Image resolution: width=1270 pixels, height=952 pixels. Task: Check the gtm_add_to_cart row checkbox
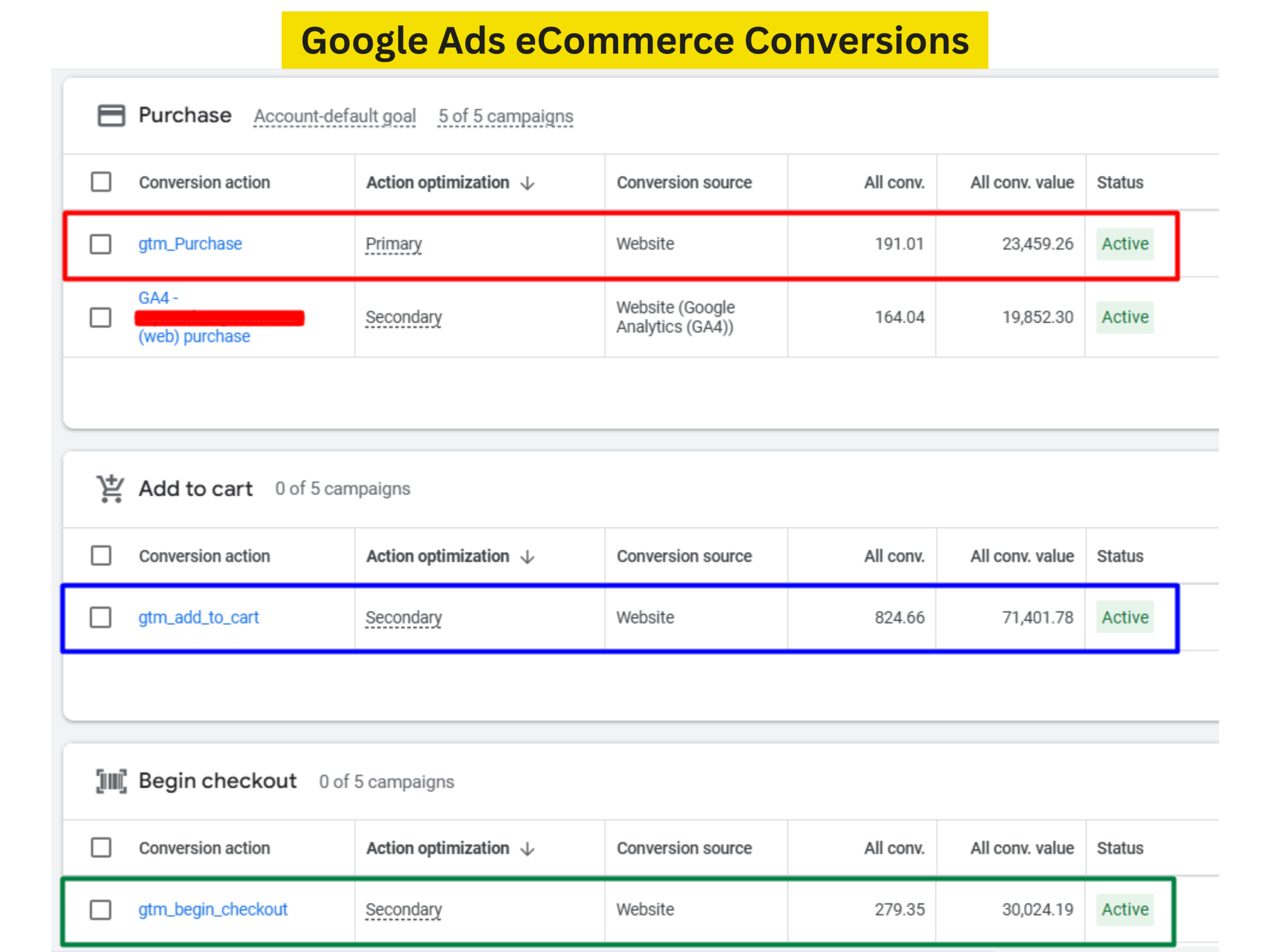tap(101, 617)
